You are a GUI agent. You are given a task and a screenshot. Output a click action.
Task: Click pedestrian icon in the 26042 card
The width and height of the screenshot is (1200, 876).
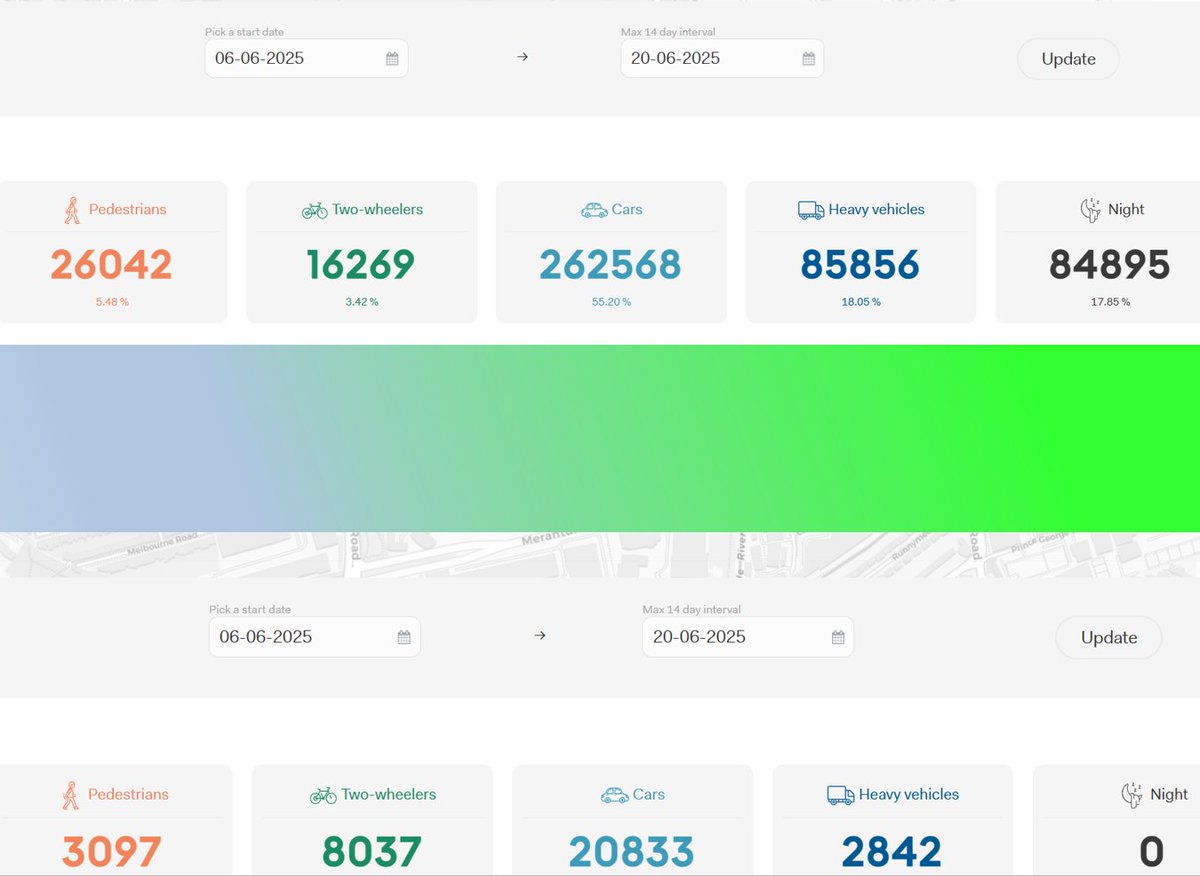72,210
